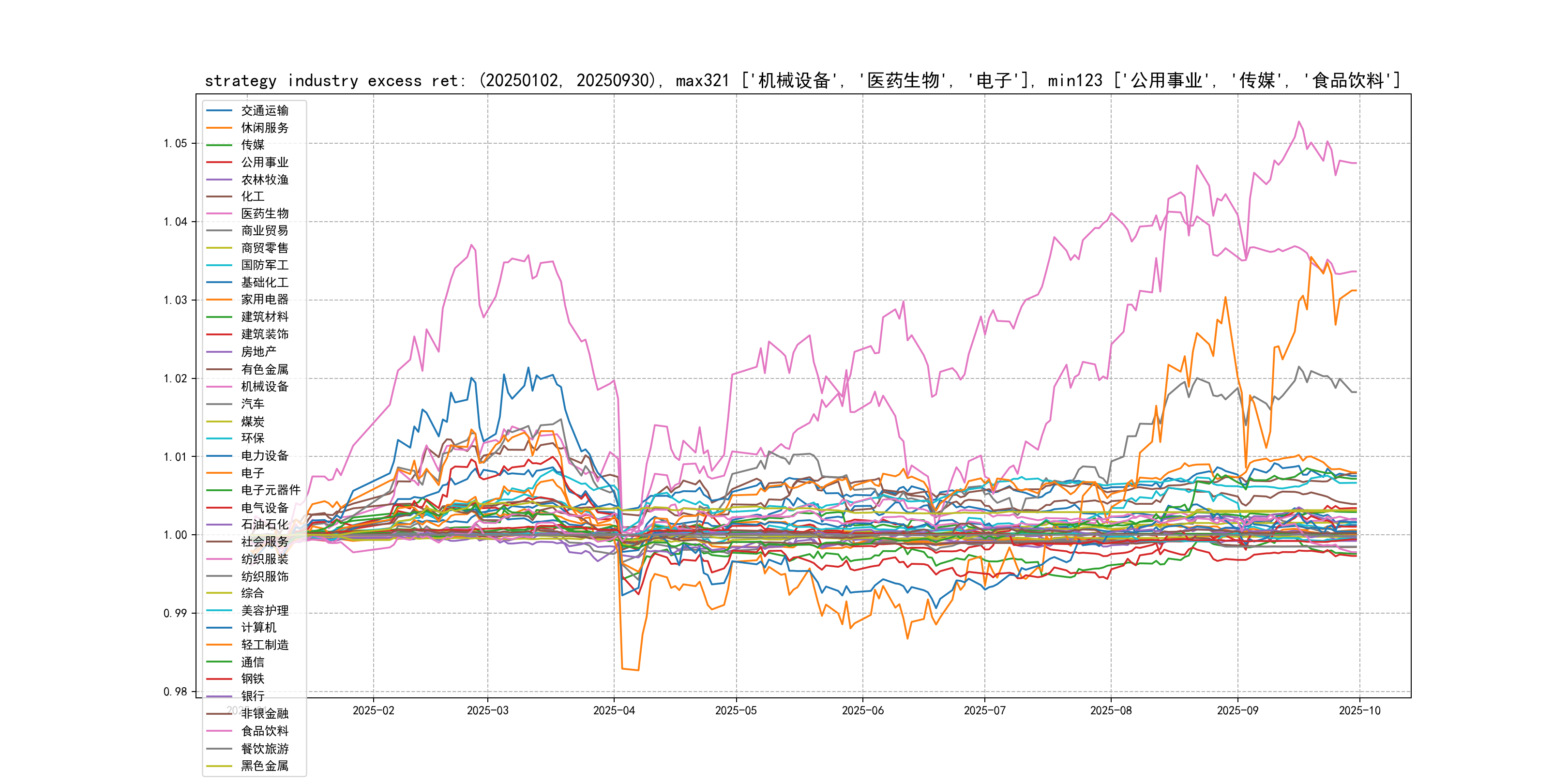Click the 交通运输 legend label

click(264, 110)
